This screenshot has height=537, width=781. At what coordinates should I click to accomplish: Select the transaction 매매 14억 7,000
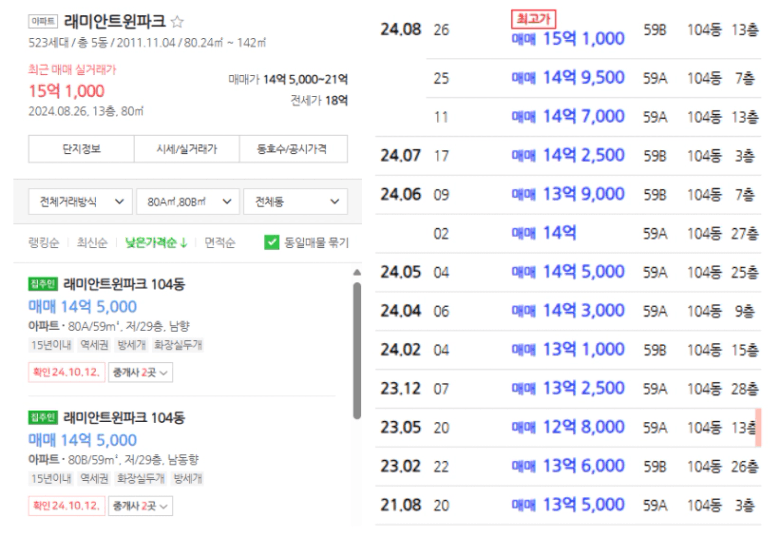(x=568, y=117)
